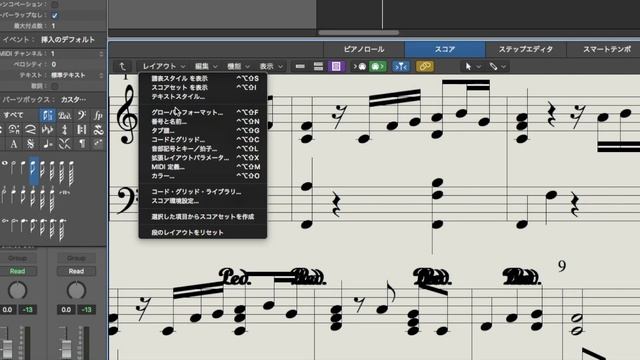Switch to the スマートテンポ tab
640x360 pixels.
604,49
